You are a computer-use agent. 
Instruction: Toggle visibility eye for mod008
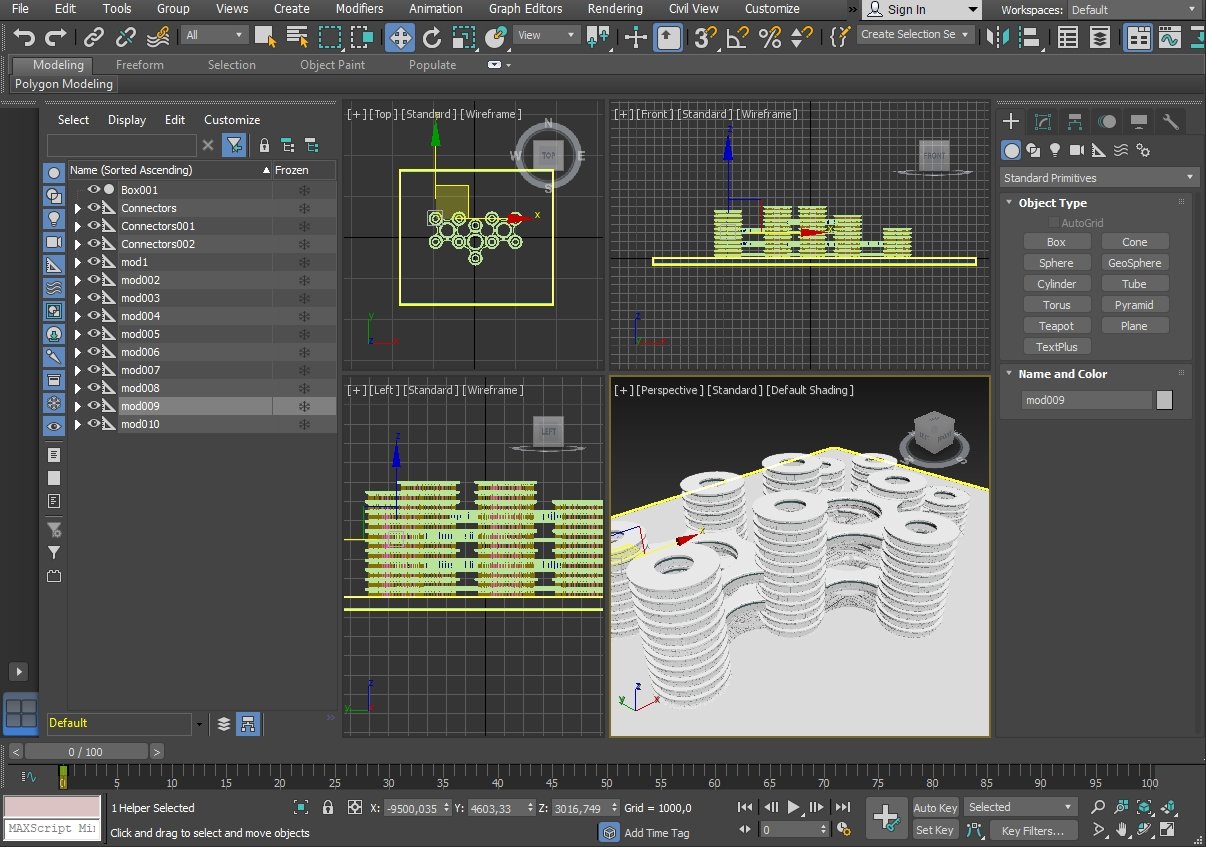(x=93, y=388)
